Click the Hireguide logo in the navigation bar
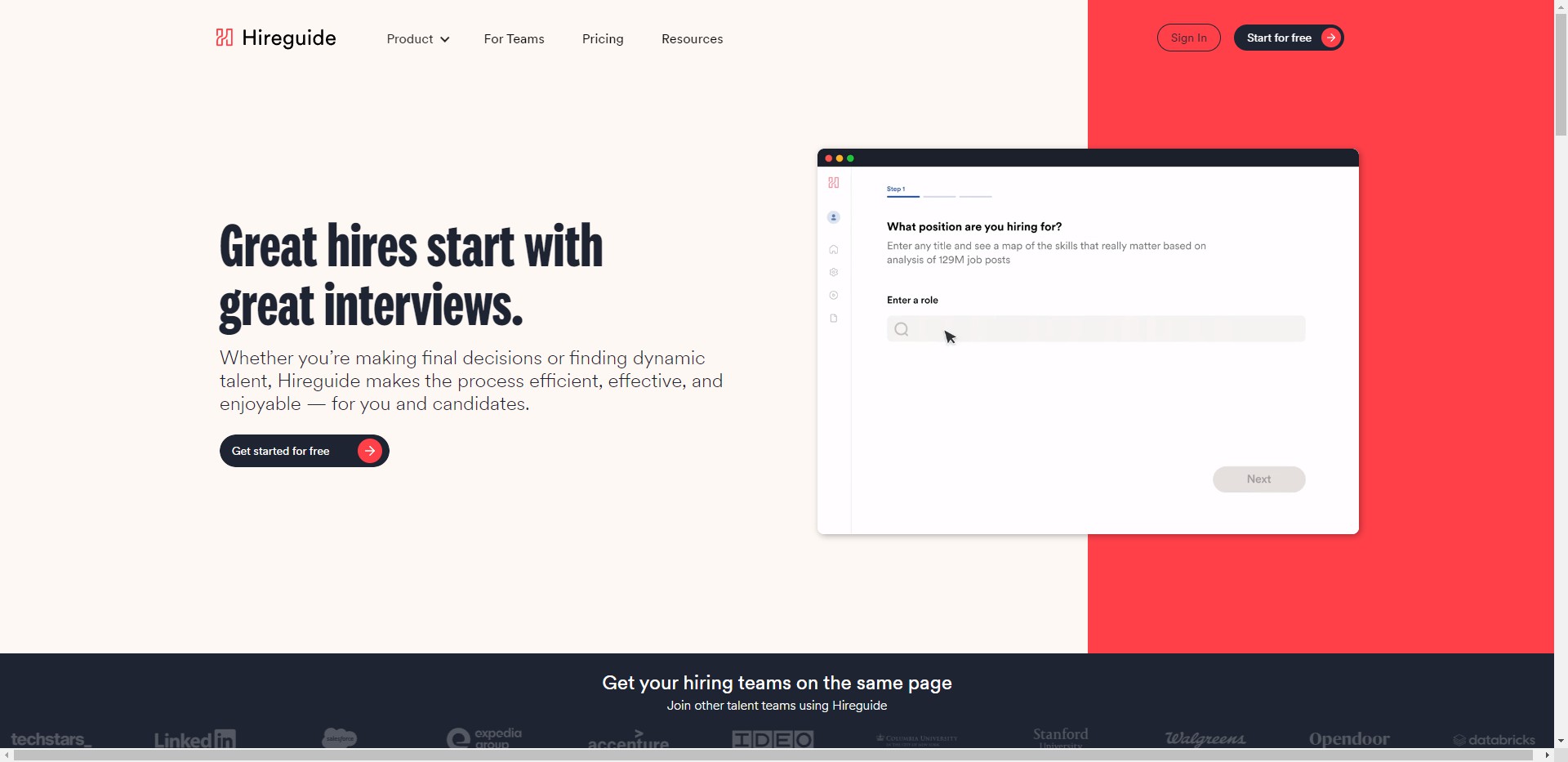The height and width of the screenshot is (762, 1568). 274,38
